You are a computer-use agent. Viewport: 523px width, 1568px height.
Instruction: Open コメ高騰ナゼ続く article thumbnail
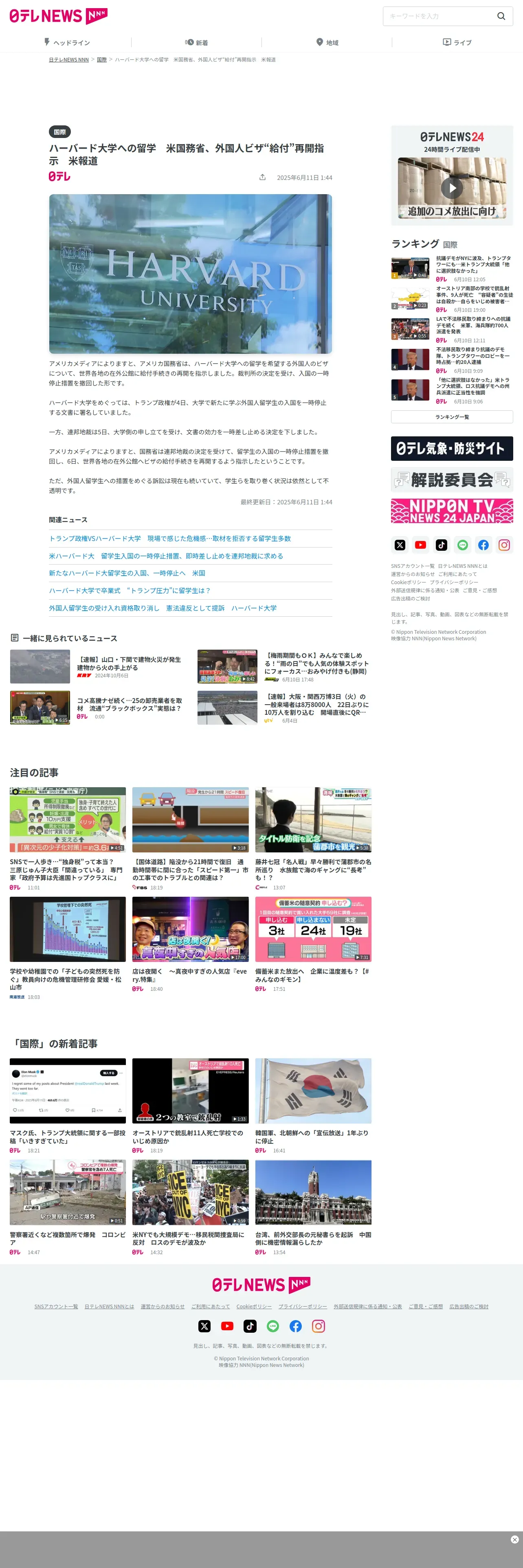click(x=40, y=707)
